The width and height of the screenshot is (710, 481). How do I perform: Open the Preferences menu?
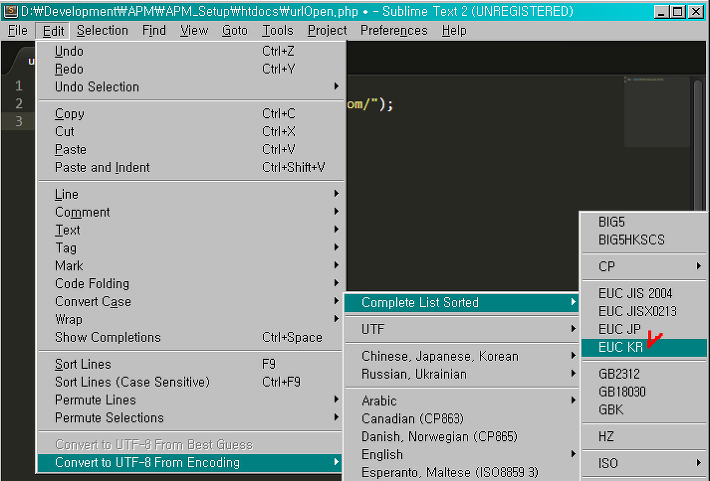393,30
